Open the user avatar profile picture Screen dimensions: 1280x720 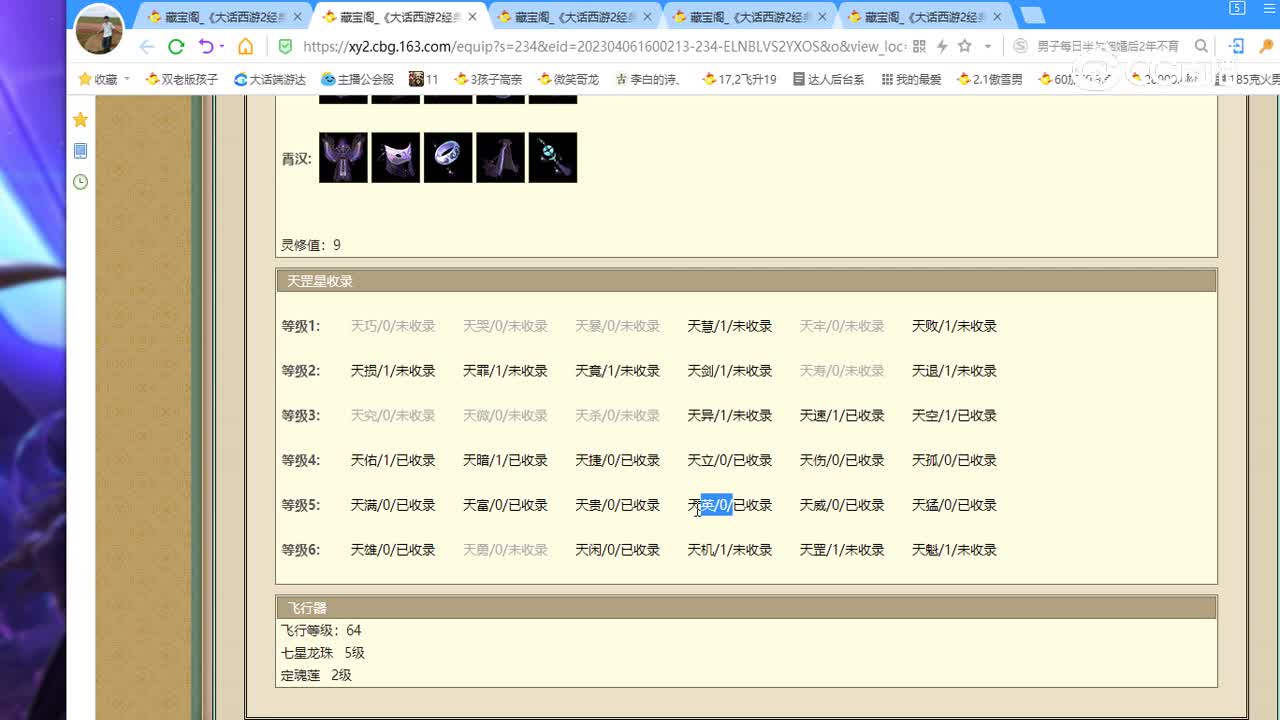pyautogui.click(x=99, y=29)
